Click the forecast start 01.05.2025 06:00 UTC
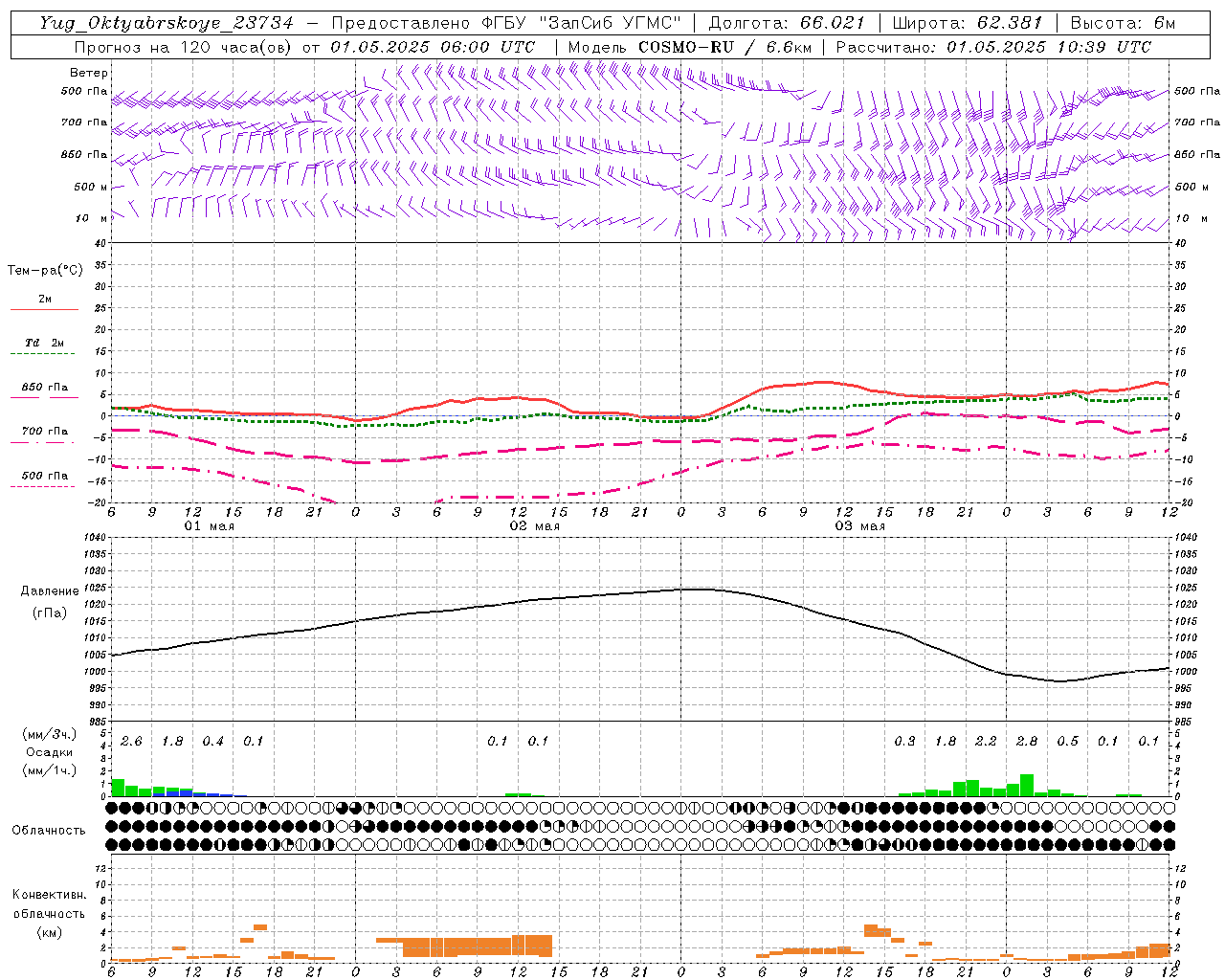Image resolution: width=1225 pixels, height=980 pixels. coord(433,47)
